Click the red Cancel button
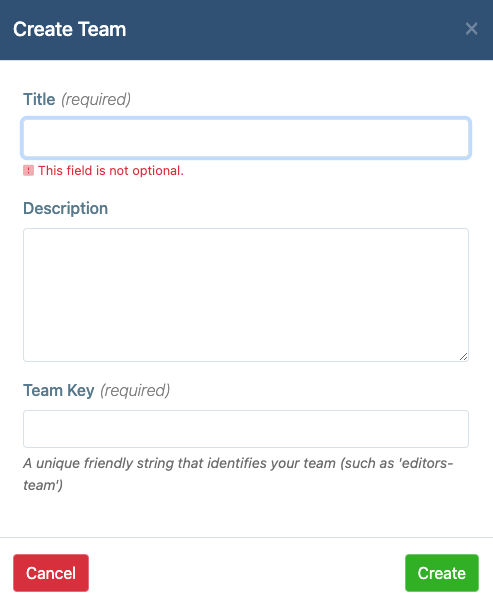This screenshot has width=493, height=605. coord(51,573)
